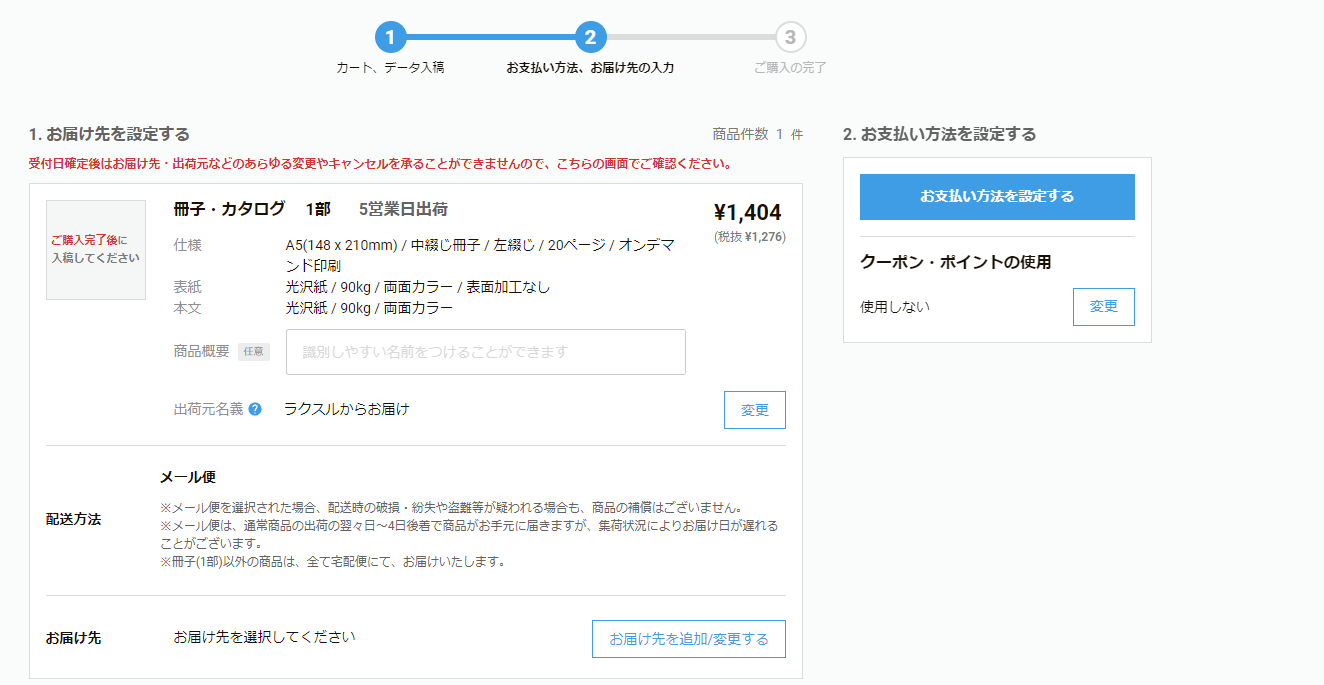Viewport: 1324px width, 685px height.
Task: Click the step 2 circle icon
Action: click(592, 37)
